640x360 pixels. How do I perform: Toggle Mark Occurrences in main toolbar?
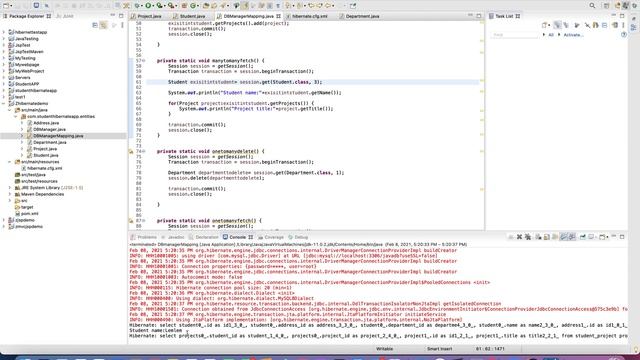click(x=245, y=6)
